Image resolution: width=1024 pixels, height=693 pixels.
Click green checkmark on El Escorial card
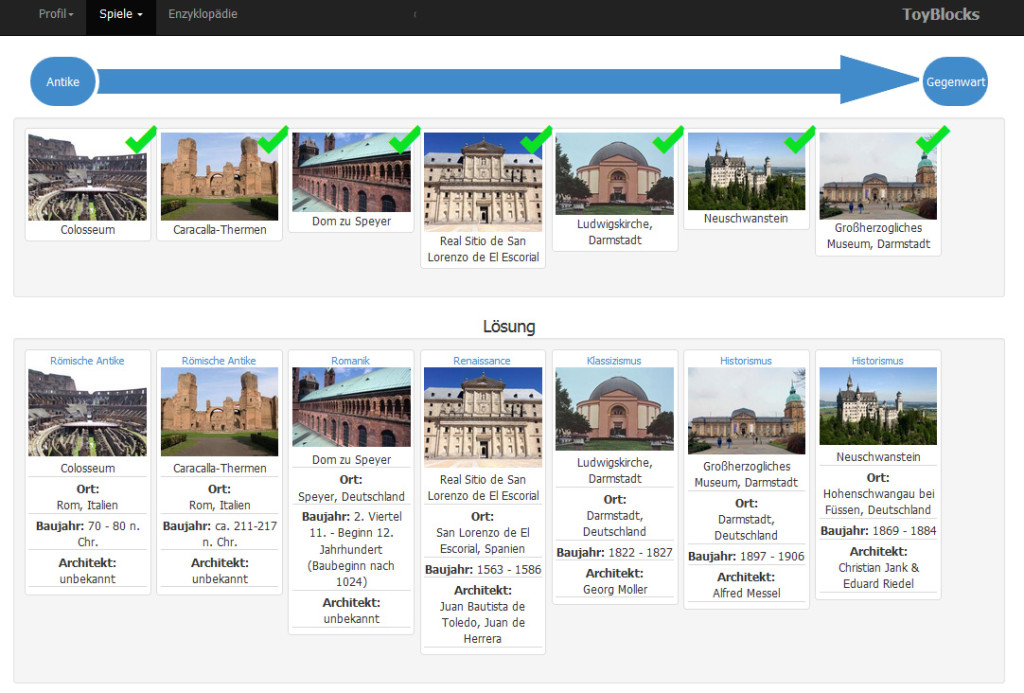pos(537,139)
